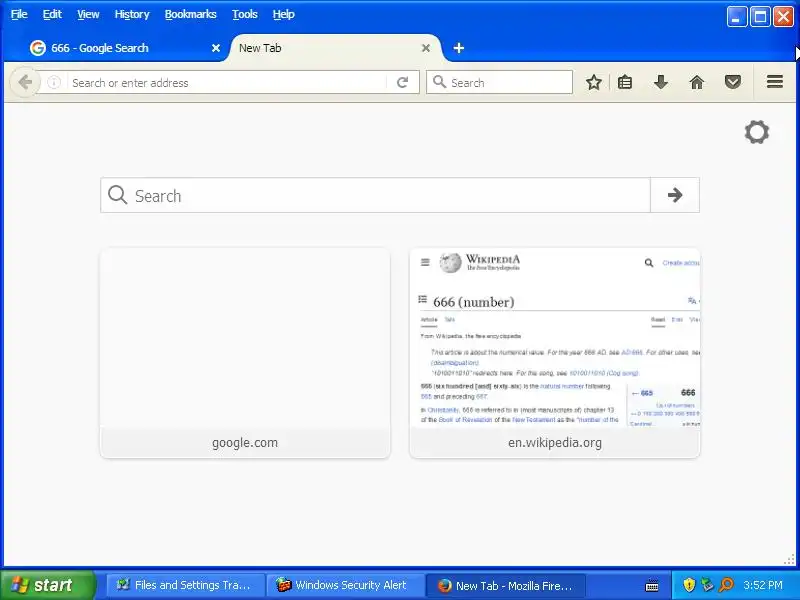This screenshot has height=600, width=800.
Task: Close the New Tab tab
Action: point(426,48)
